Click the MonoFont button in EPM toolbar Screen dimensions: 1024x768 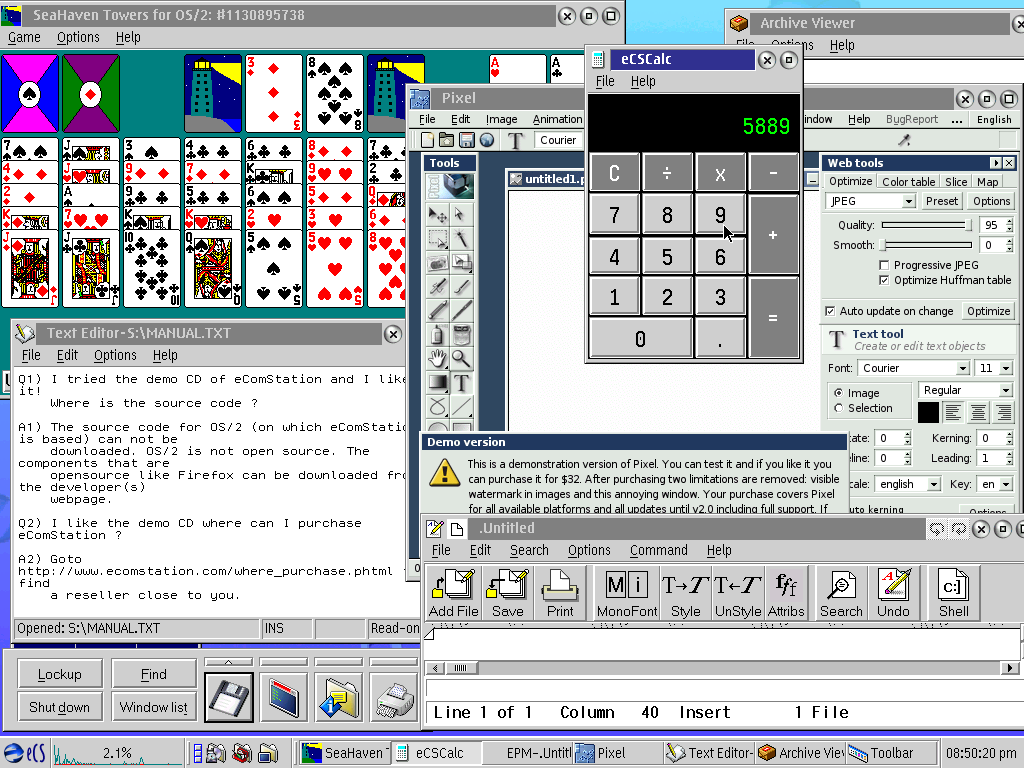627,593
